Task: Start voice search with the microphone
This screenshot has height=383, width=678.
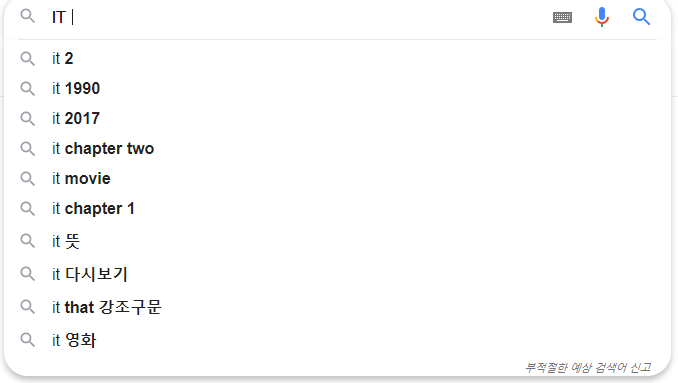Action: (601, 17)
